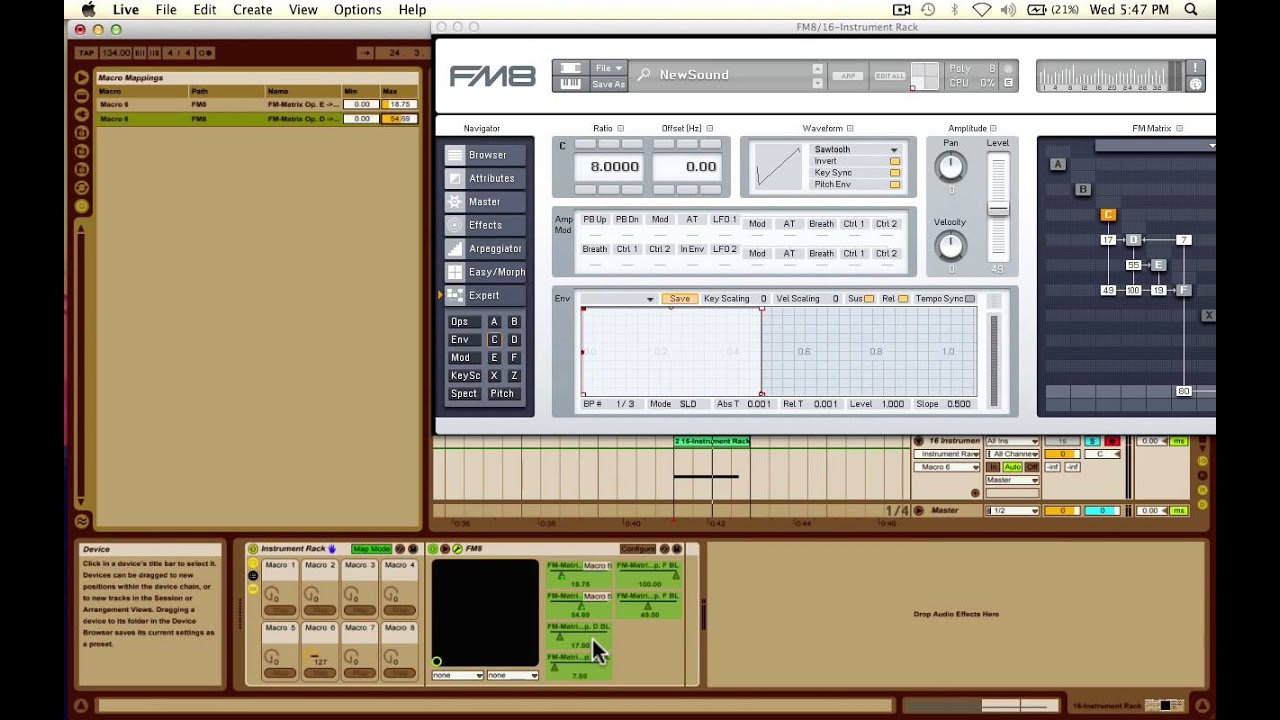The width and height of the screenshot is (1280, 720).
Task: Click the Configure button on the FM8 device
Action: 637,549
